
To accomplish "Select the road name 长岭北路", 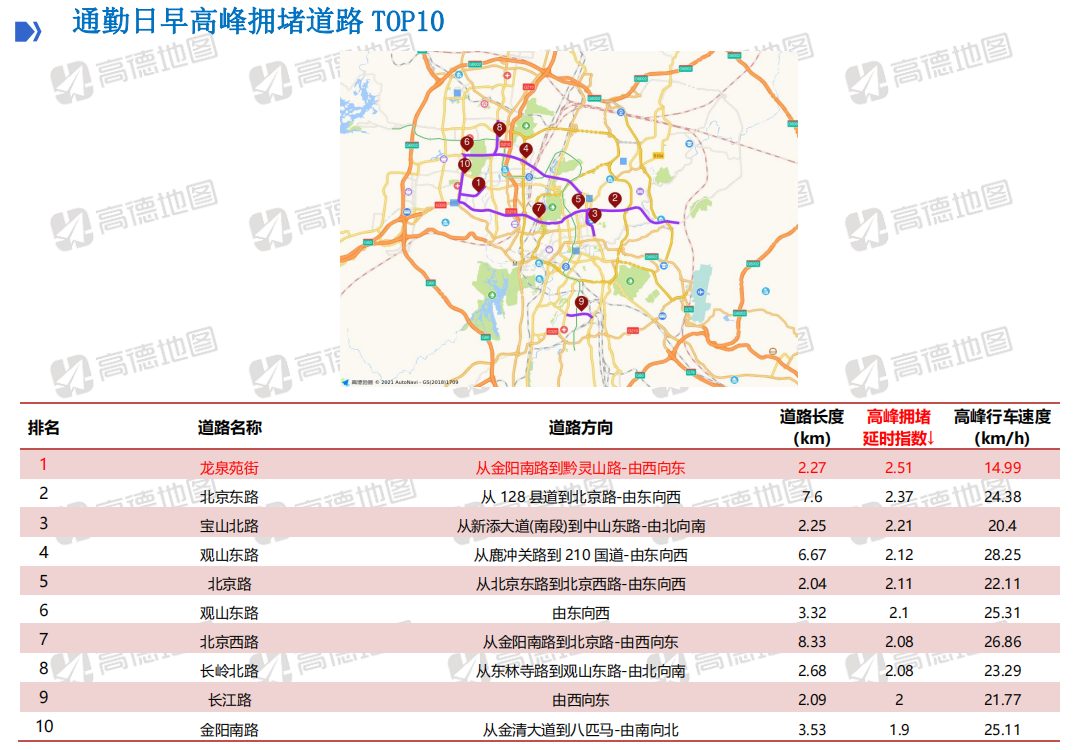I will [229, 670].
